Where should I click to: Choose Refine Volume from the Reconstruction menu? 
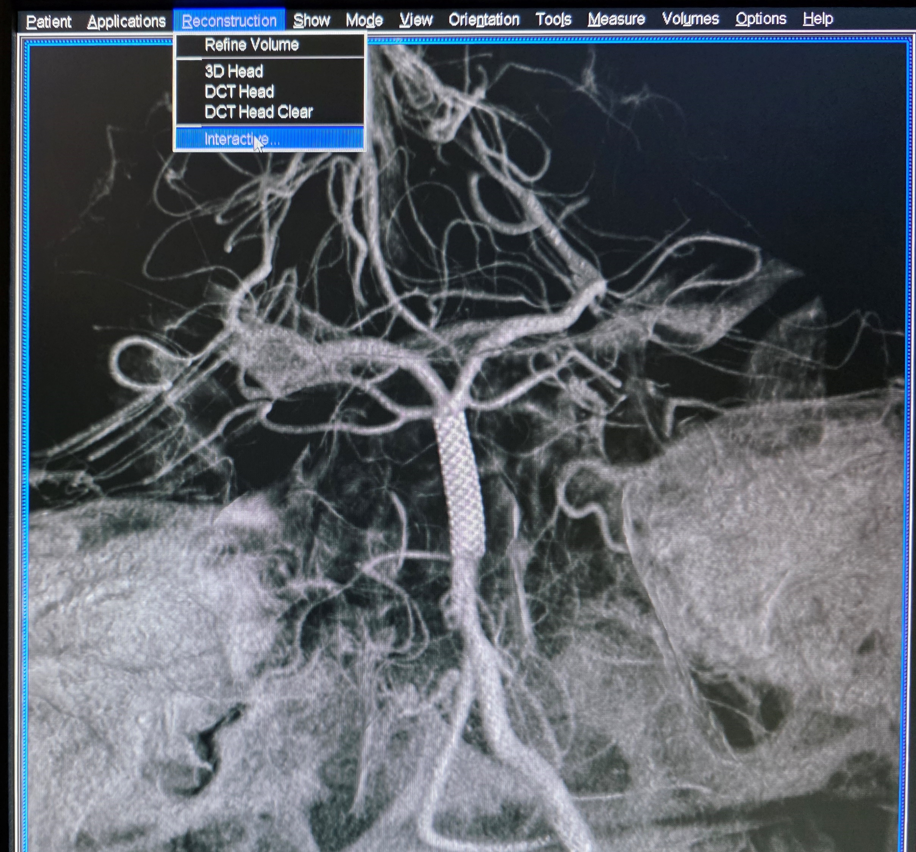251,45
